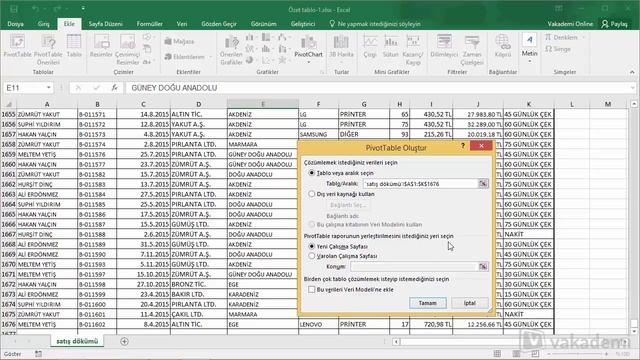
Task: Click the Paylaş share button
Action: [x=614, y=24]
